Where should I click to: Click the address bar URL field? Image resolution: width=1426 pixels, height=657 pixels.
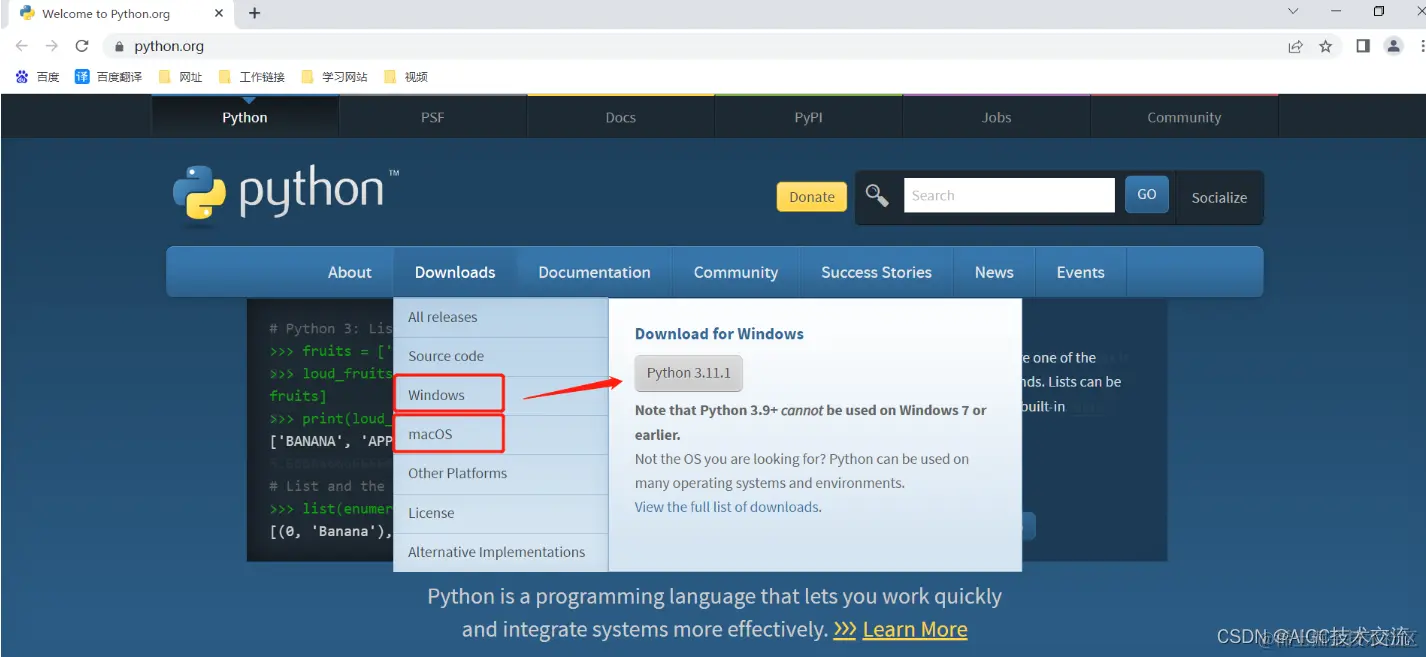coord(700,46)
